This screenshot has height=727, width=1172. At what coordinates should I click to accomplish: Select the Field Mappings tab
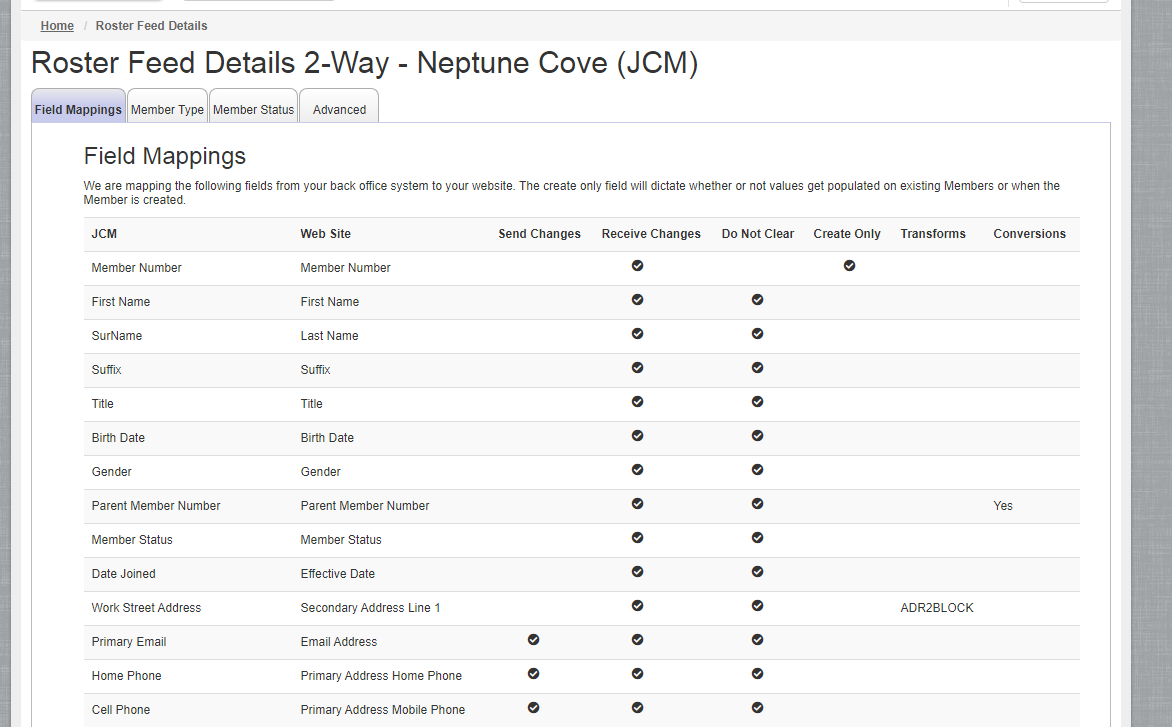point(78,106)
